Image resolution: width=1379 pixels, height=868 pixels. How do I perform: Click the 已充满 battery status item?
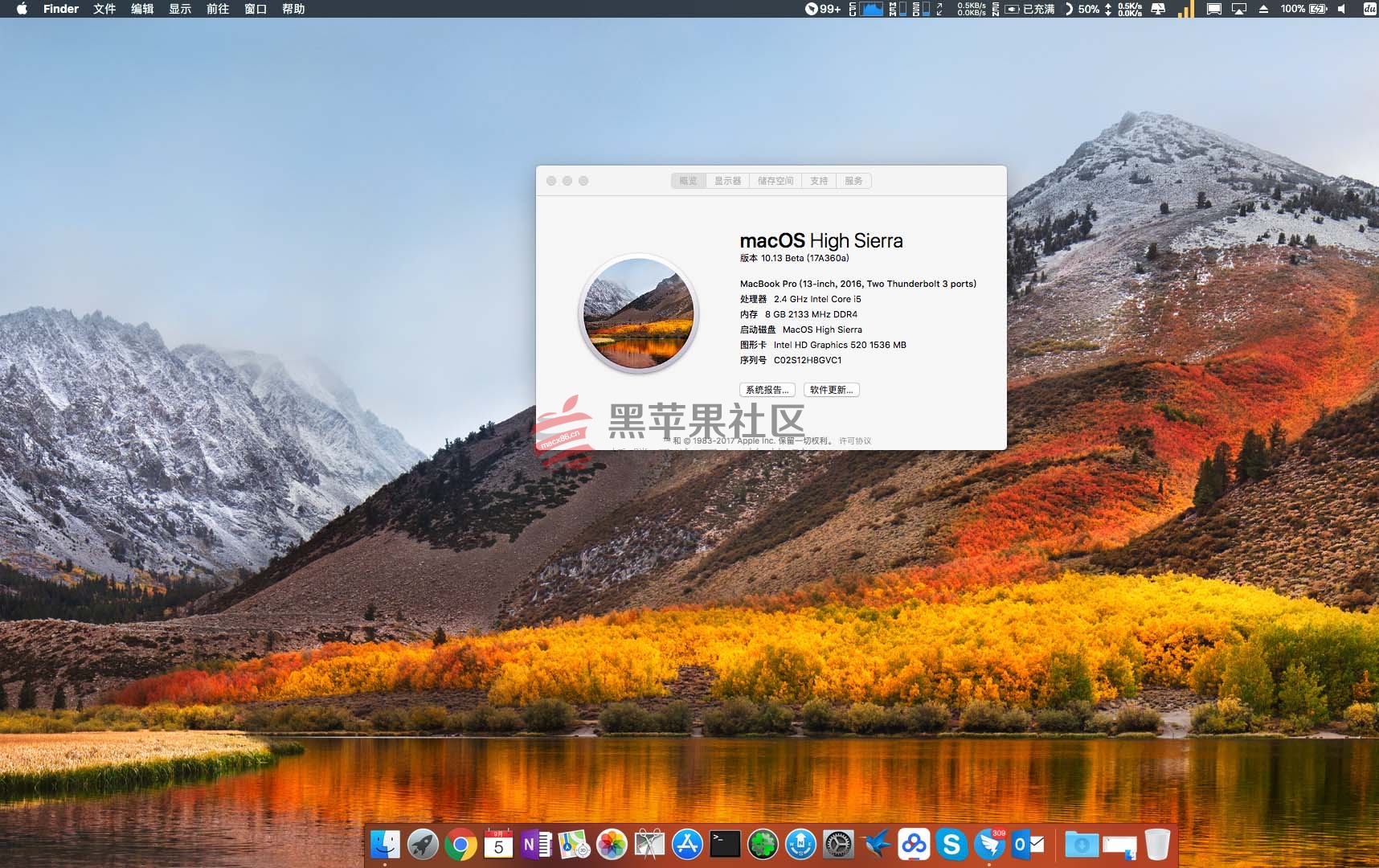(x=1031, y=9)
